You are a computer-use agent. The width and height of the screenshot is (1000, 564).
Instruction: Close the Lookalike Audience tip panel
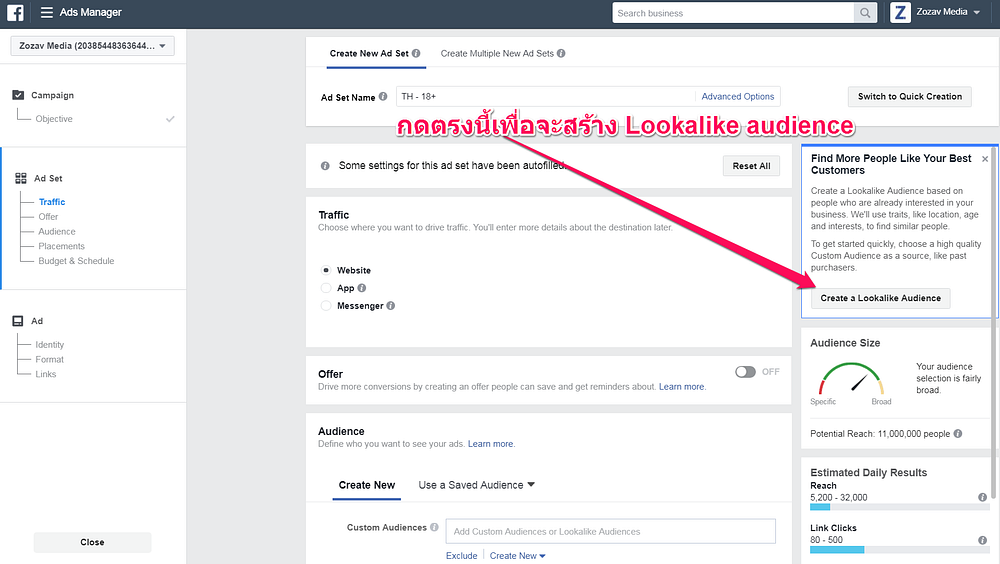click(985, 159)
